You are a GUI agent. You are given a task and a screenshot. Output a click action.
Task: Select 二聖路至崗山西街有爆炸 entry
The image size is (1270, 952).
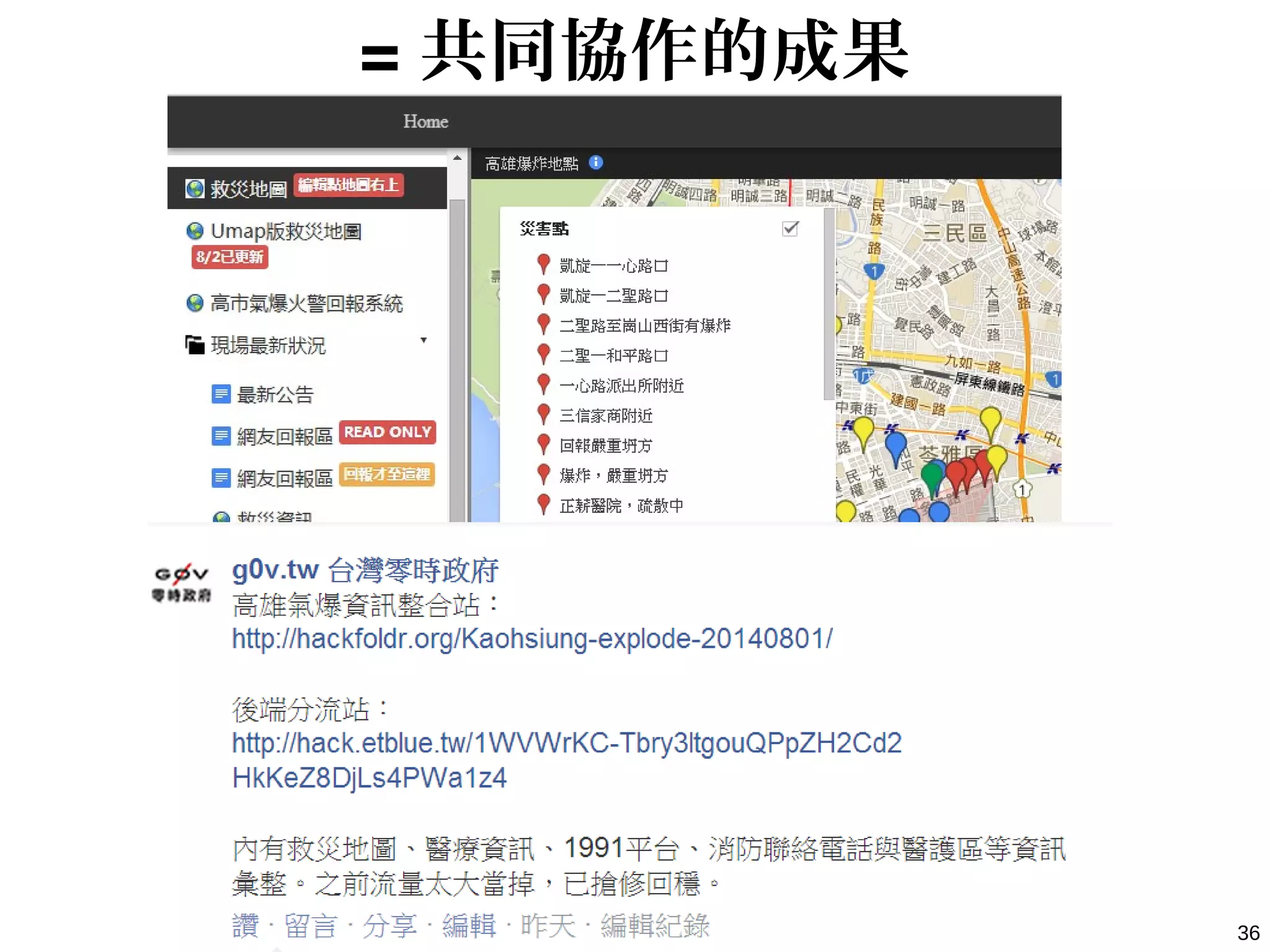pos(645,326)
